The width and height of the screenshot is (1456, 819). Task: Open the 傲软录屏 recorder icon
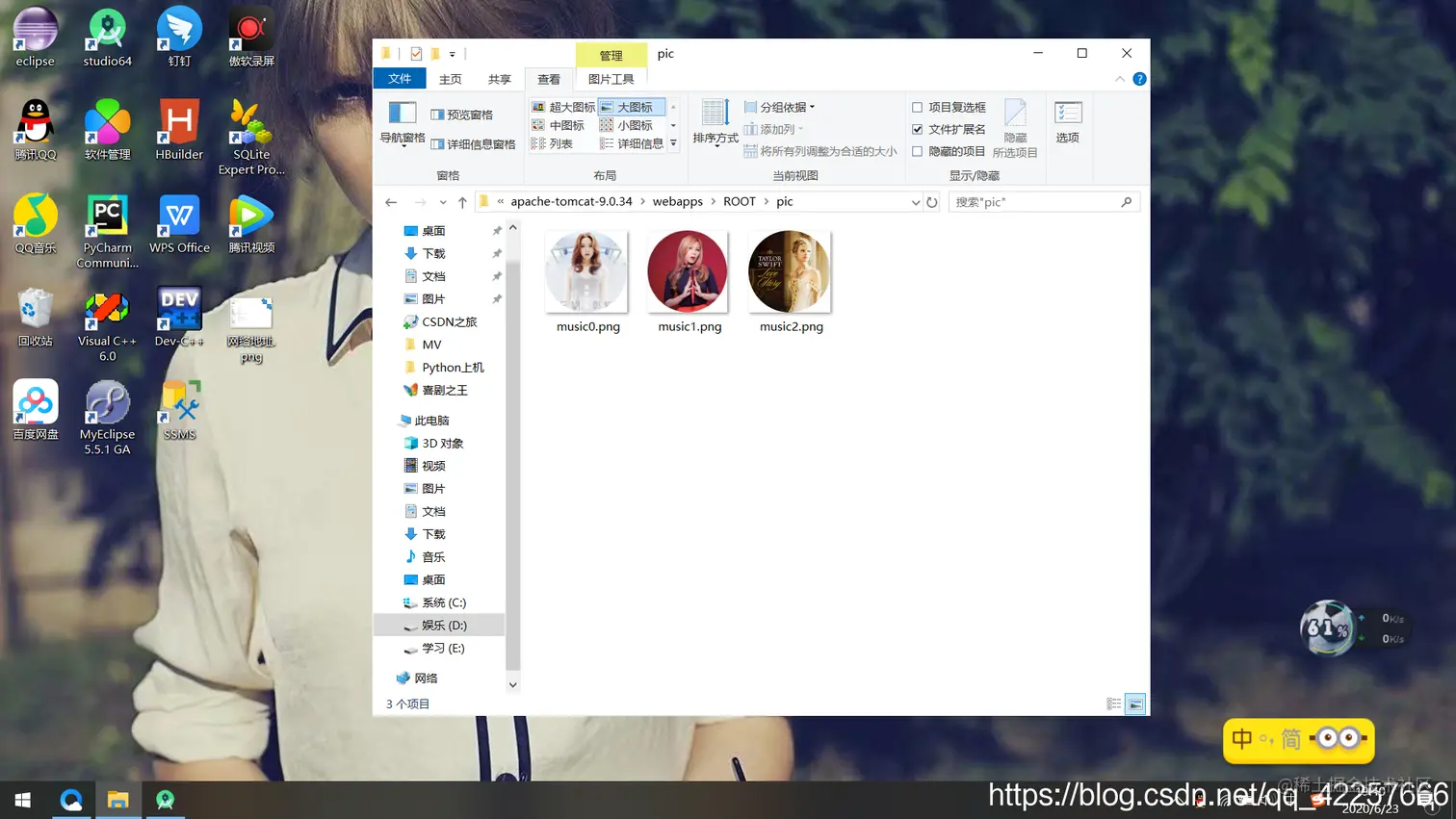pos(251,37)
